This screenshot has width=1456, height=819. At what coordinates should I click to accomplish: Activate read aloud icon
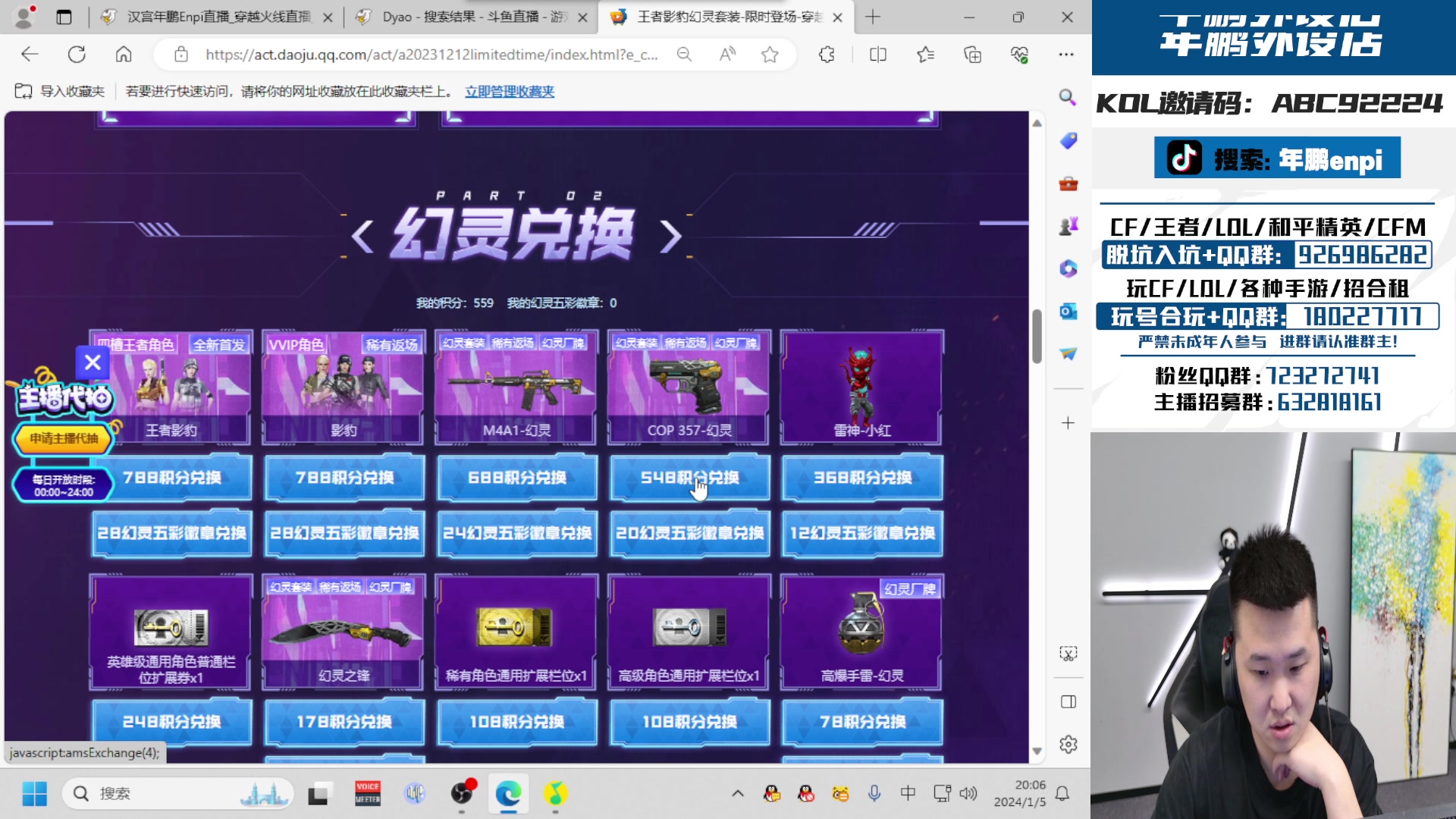click(727, 54)
